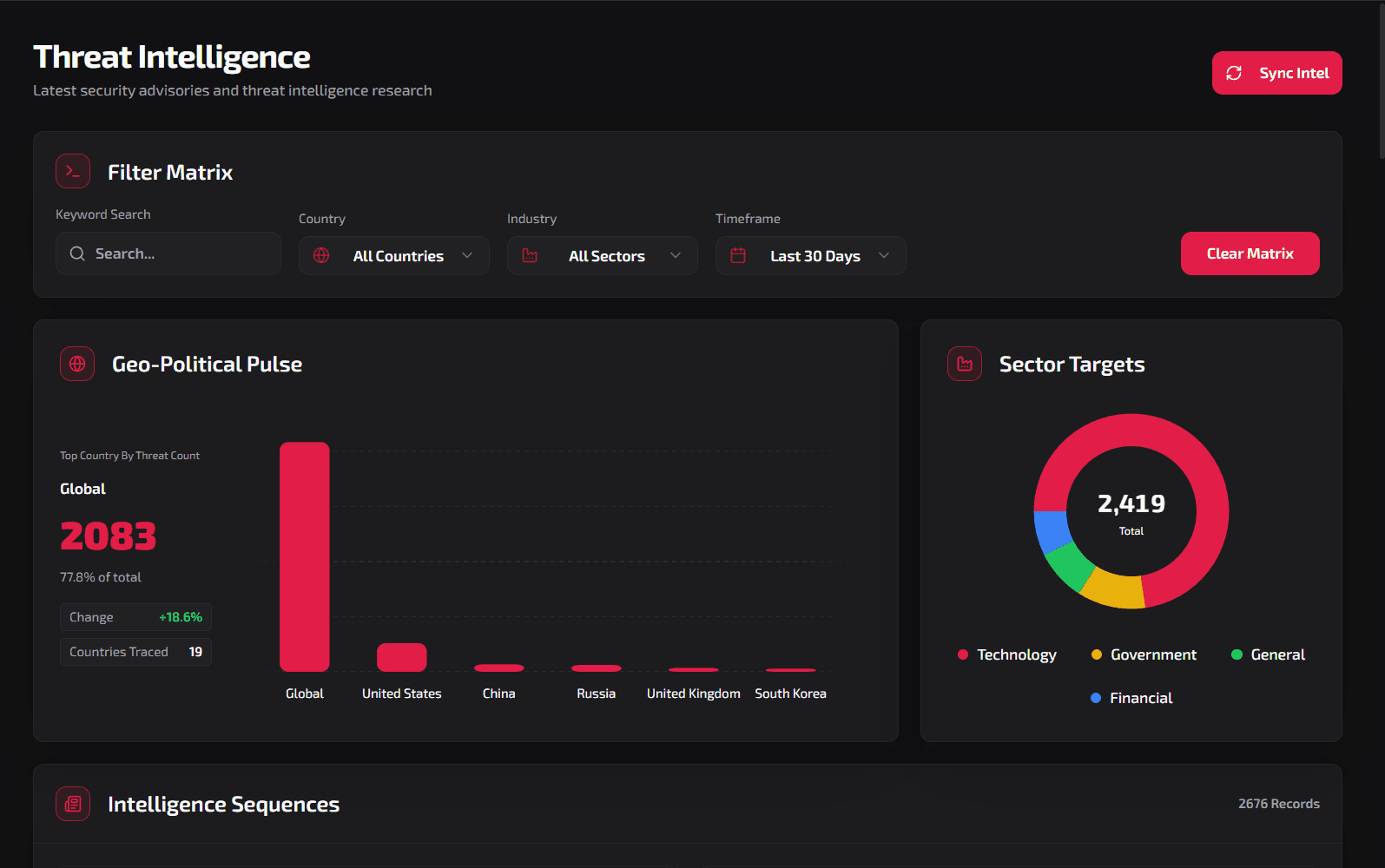Viewport: 1385px width, 868px height.
Task: Select the United States bar in the chart
Action: click(402, 657)
